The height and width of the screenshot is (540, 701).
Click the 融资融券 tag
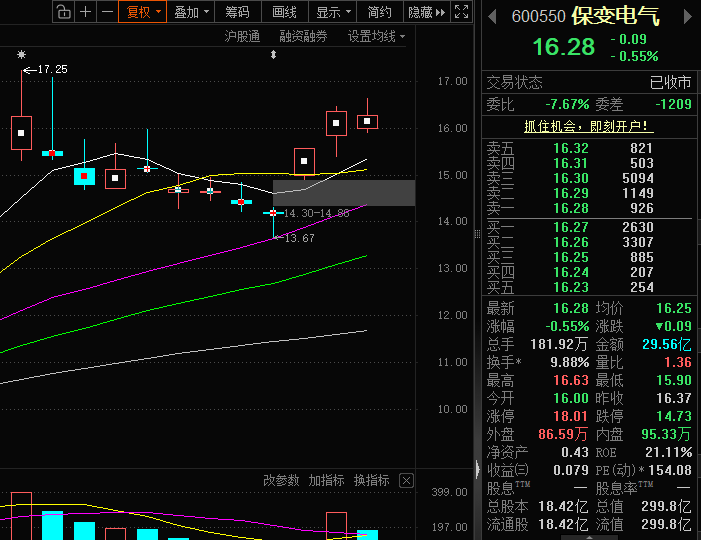(303, 36)
